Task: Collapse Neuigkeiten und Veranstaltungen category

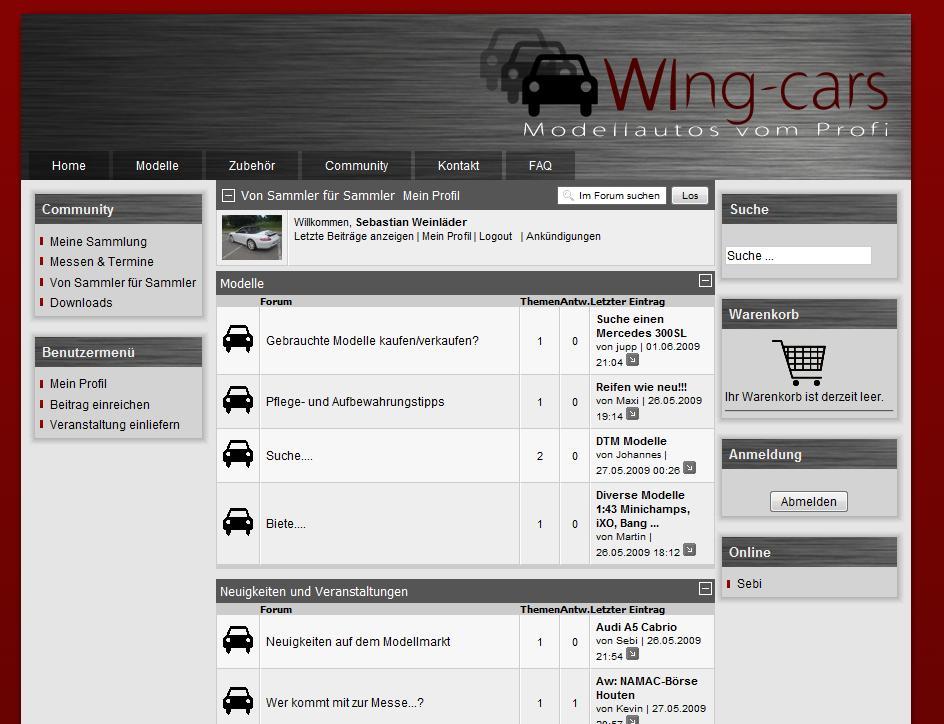Action: [705, 589]
